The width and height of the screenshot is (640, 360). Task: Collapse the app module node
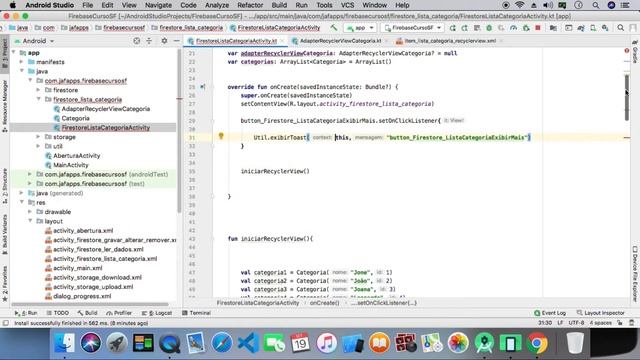click(14, 53)
